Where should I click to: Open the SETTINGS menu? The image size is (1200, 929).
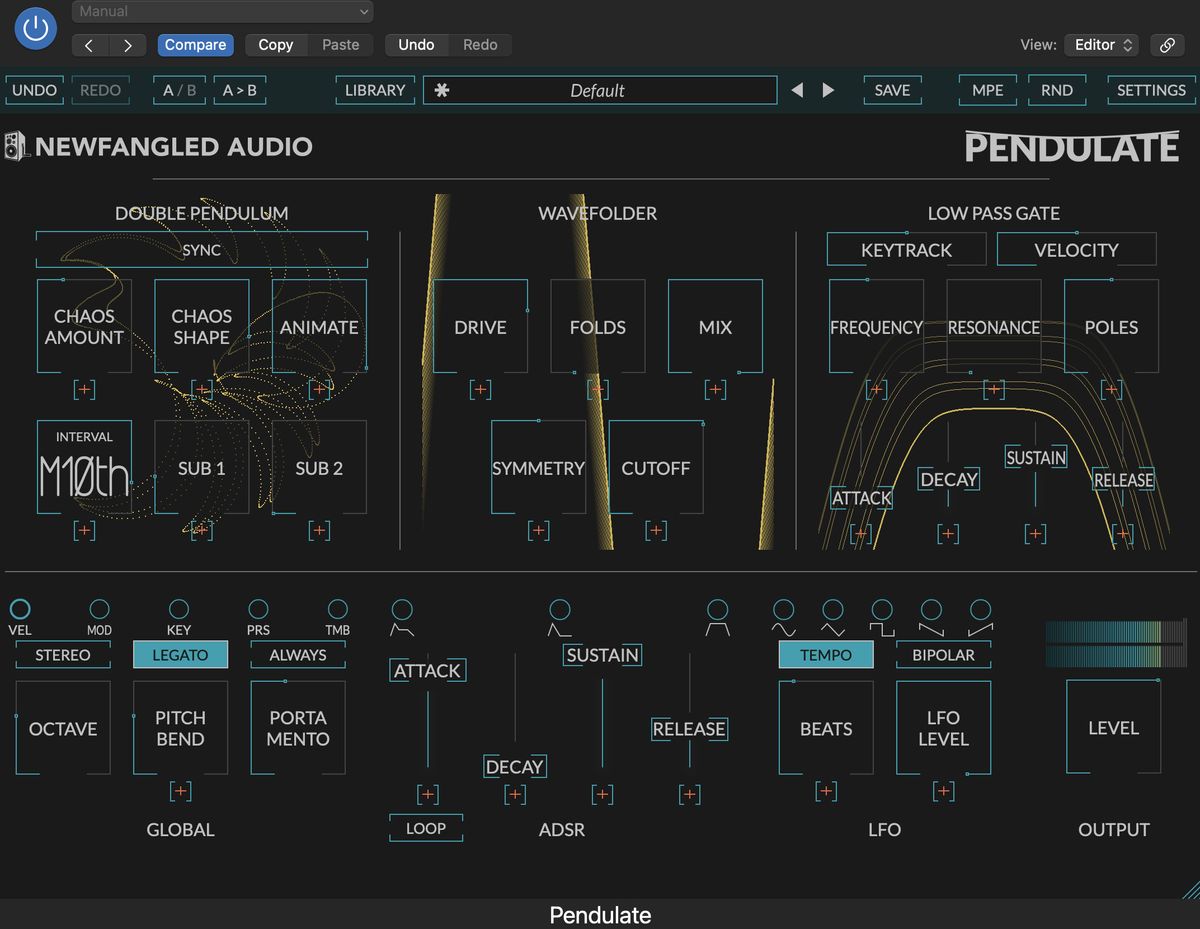(1151, 90)
